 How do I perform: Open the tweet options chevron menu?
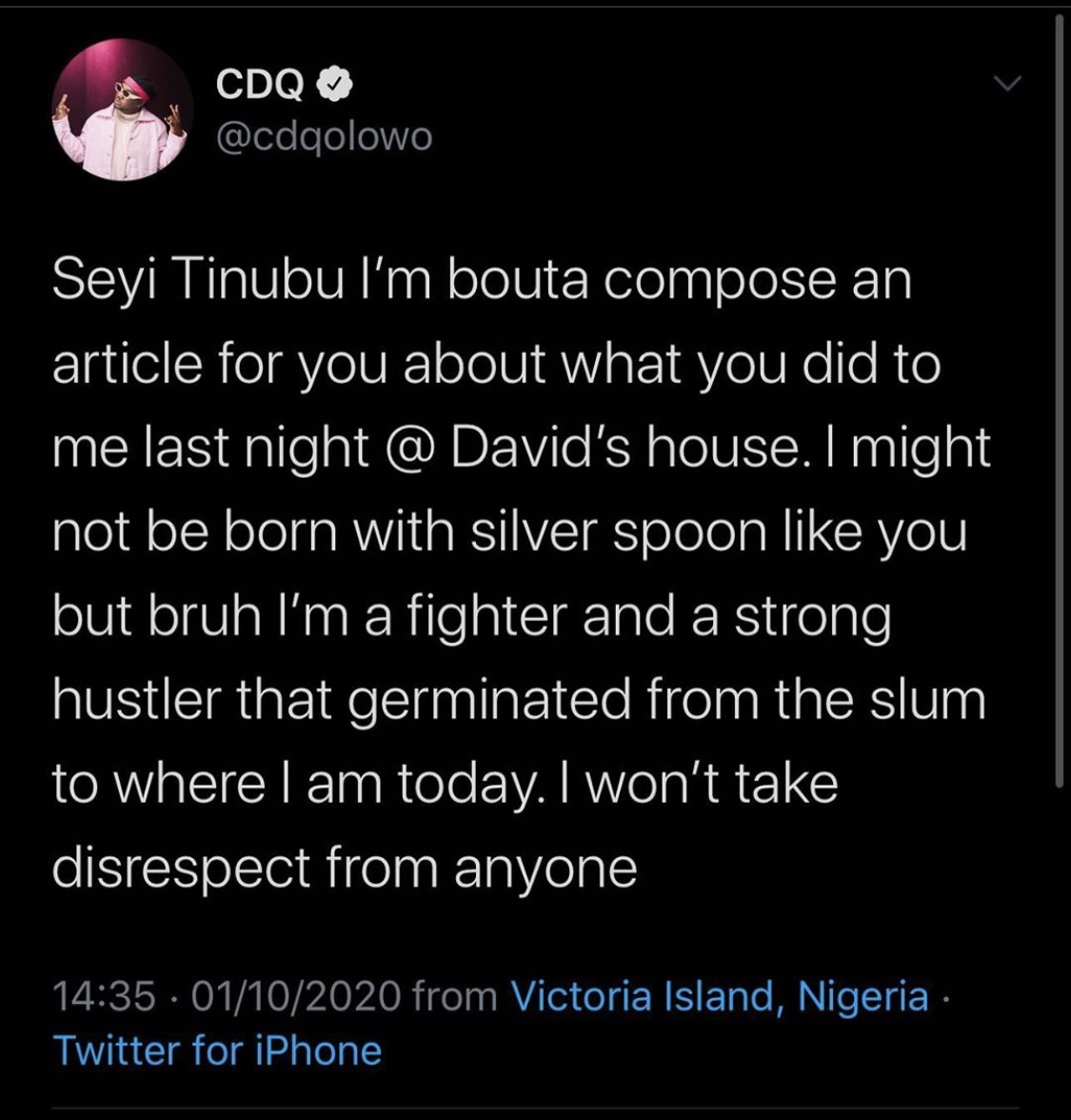point(1007,86)
